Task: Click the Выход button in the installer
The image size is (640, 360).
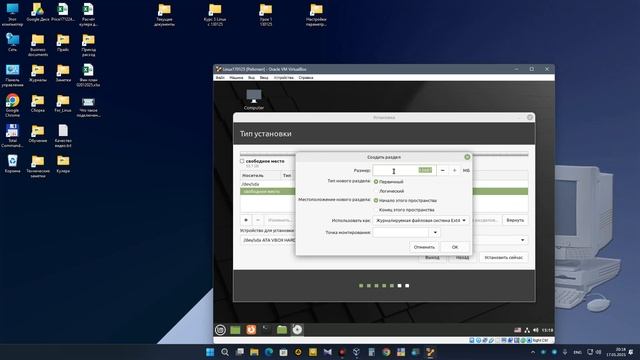Action: click(x=432, y=258)
